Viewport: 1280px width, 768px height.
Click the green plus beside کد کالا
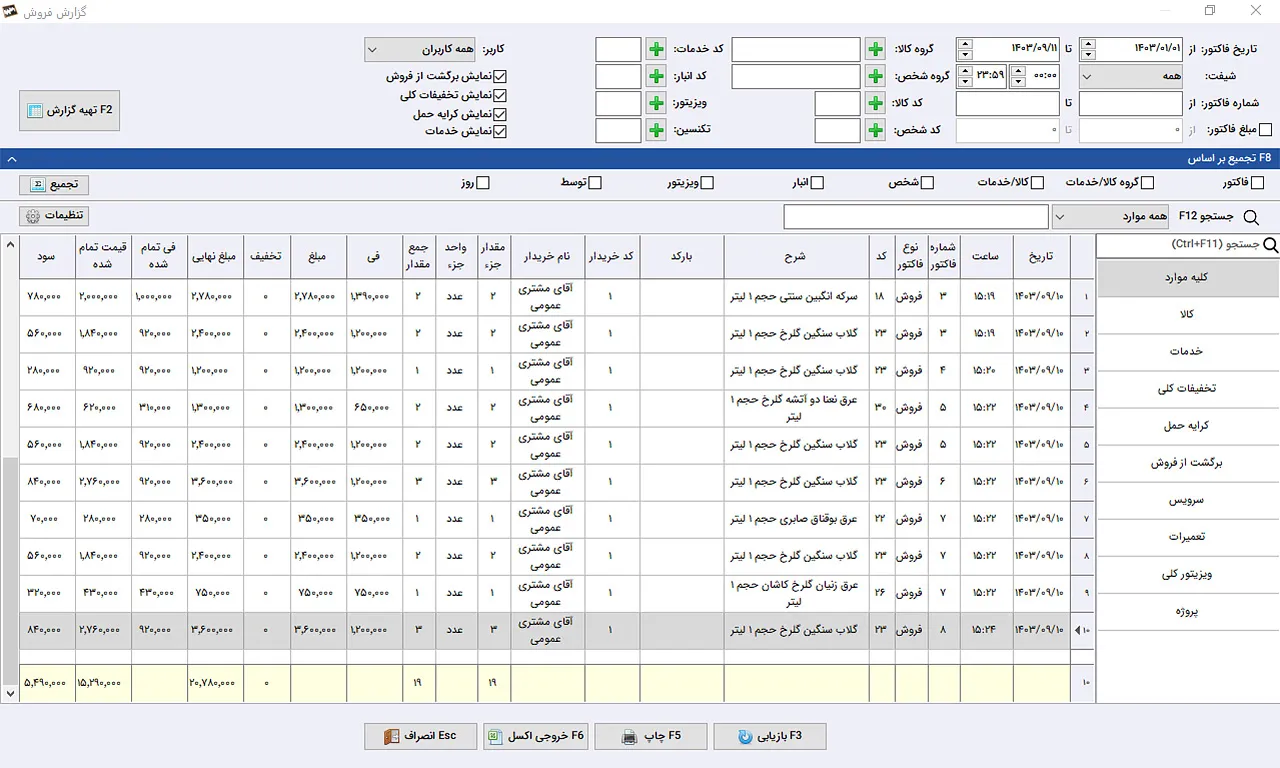[875, 103]
